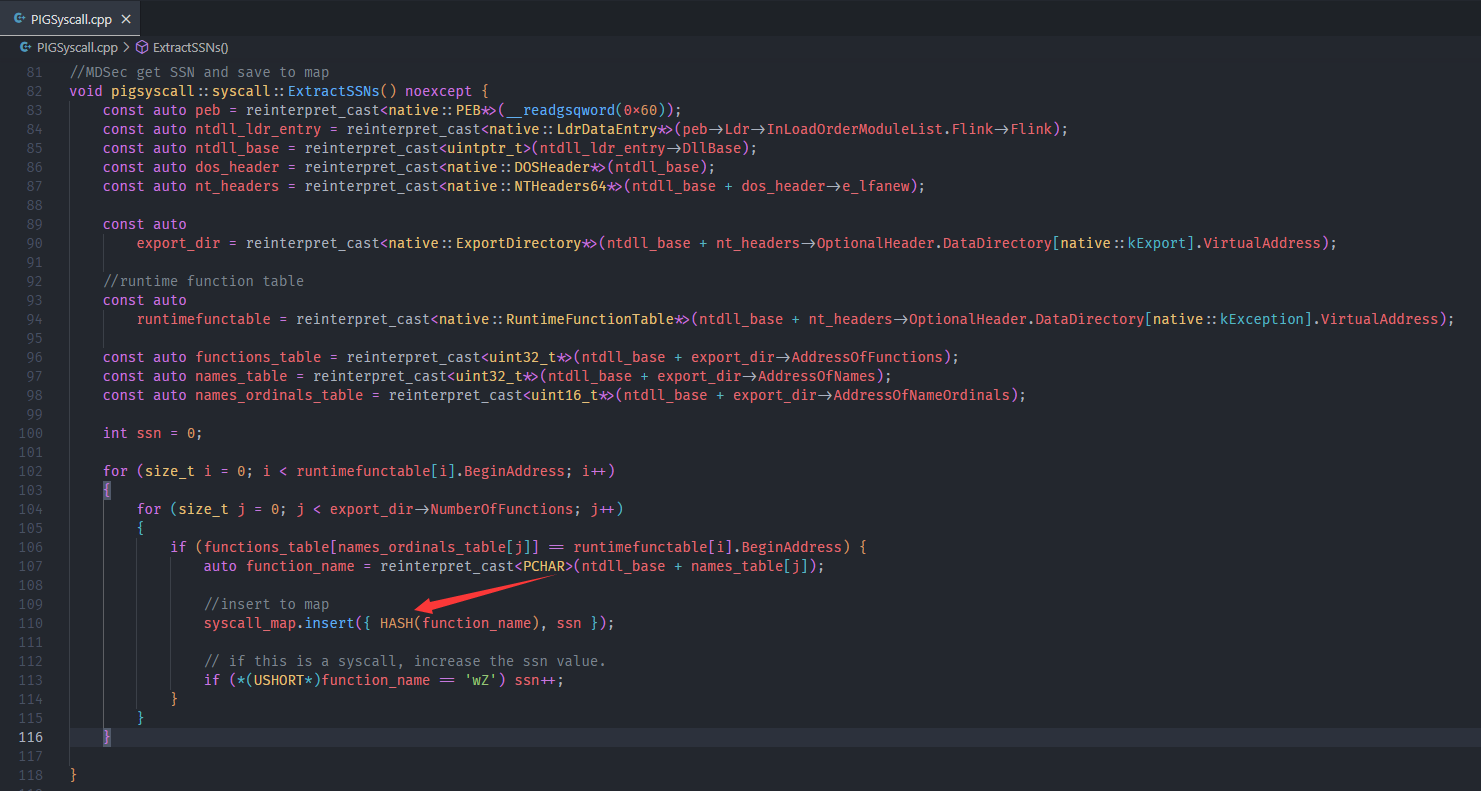Click line number 116 in gutter
Screen dimensions: 1481x791
pos(31,737)
